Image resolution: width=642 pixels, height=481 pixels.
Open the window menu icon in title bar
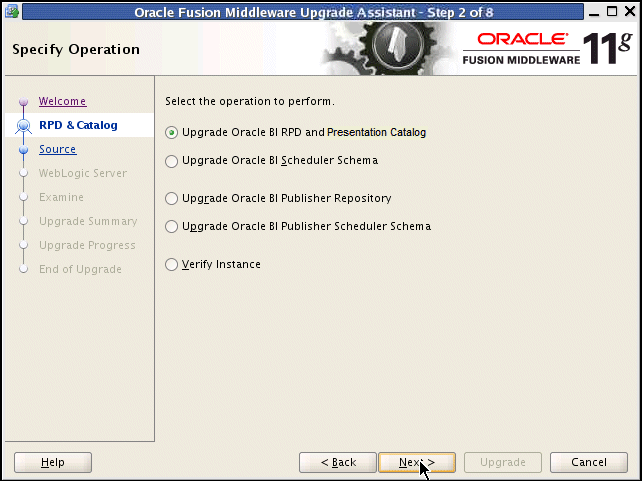[12, 12]
